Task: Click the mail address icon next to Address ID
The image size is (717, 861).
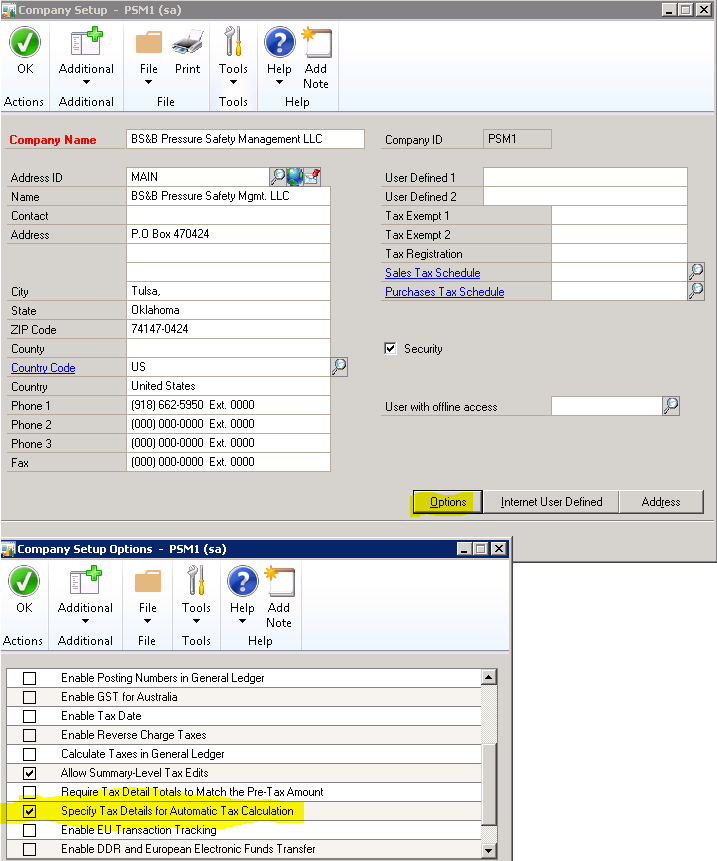Action: [x=312, y=177]
